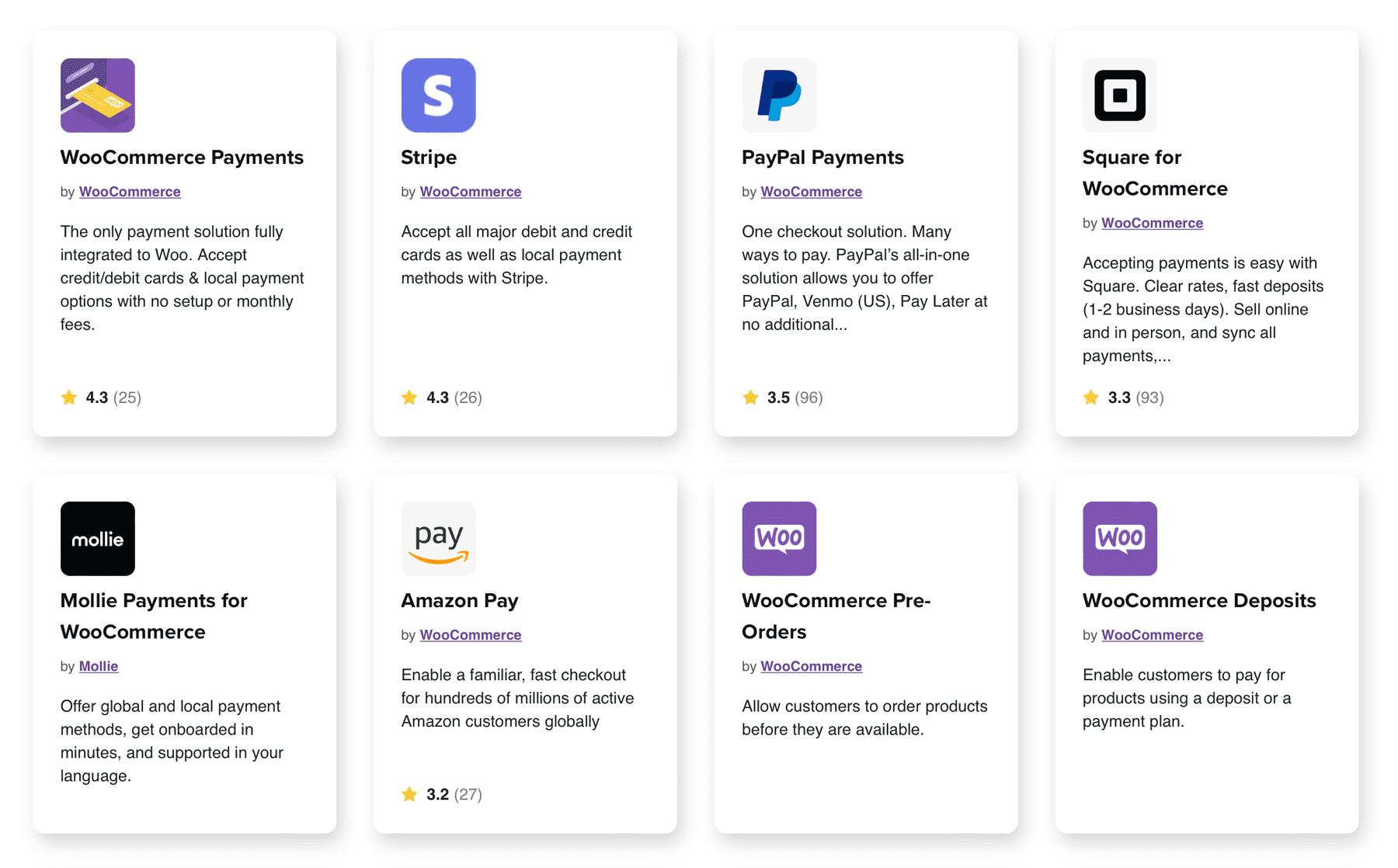Click the WooCommerce Deposits Woo icon
The image size is (1398, 868).
click(1119, 538)
